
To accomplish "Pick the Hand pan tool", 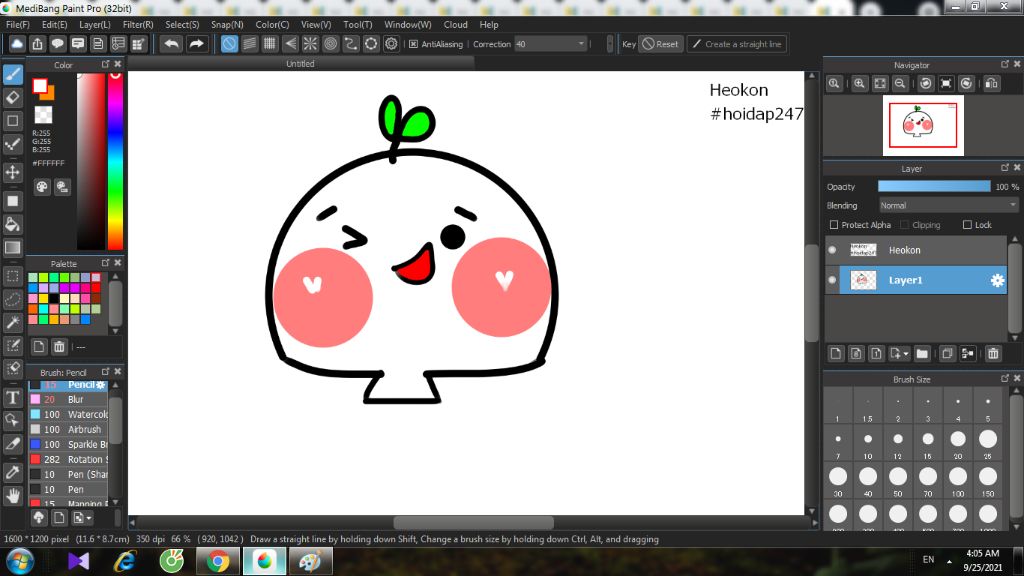I will coord(13,494).
